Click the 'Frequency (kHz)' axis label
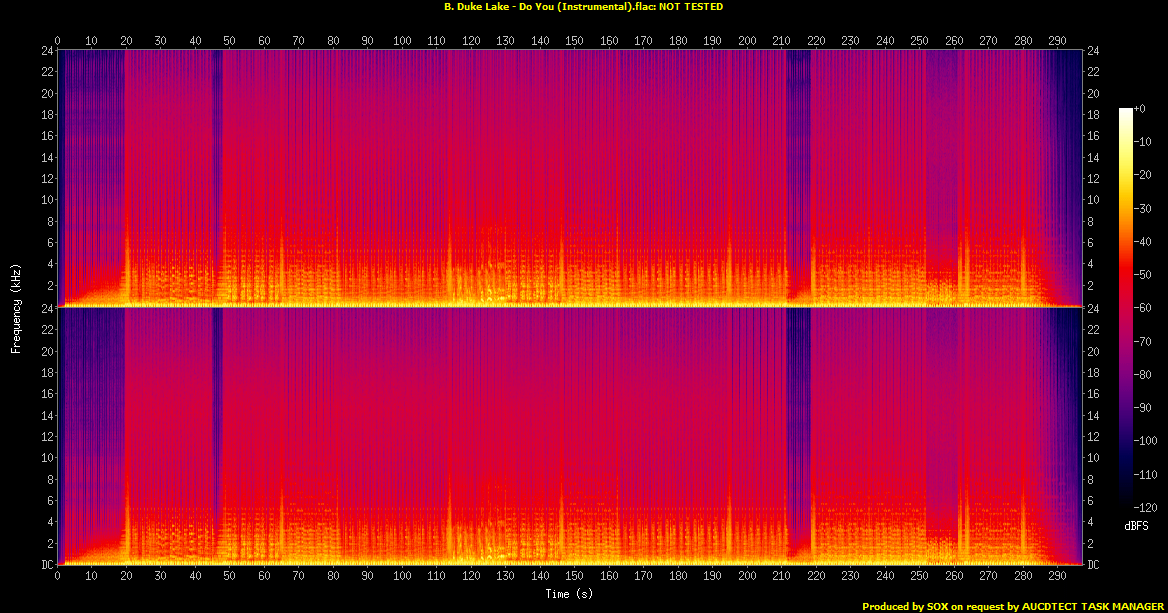Screen dimensions: 1168x613 tap(16, 308)
